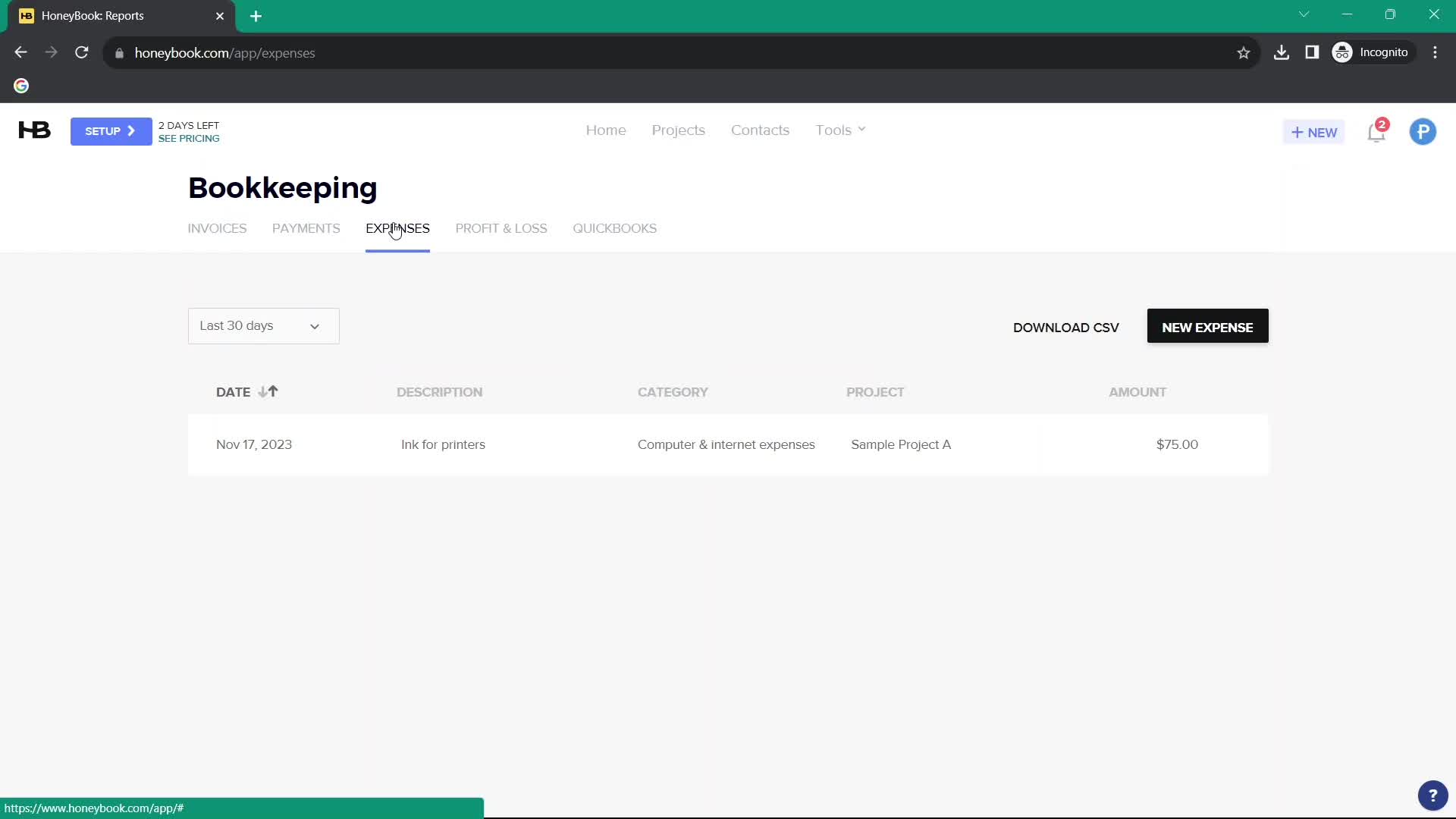The height and width of the screenshot is (819, 1456).
Task: Go to Home in the navigation
Action: click(606, 130)
